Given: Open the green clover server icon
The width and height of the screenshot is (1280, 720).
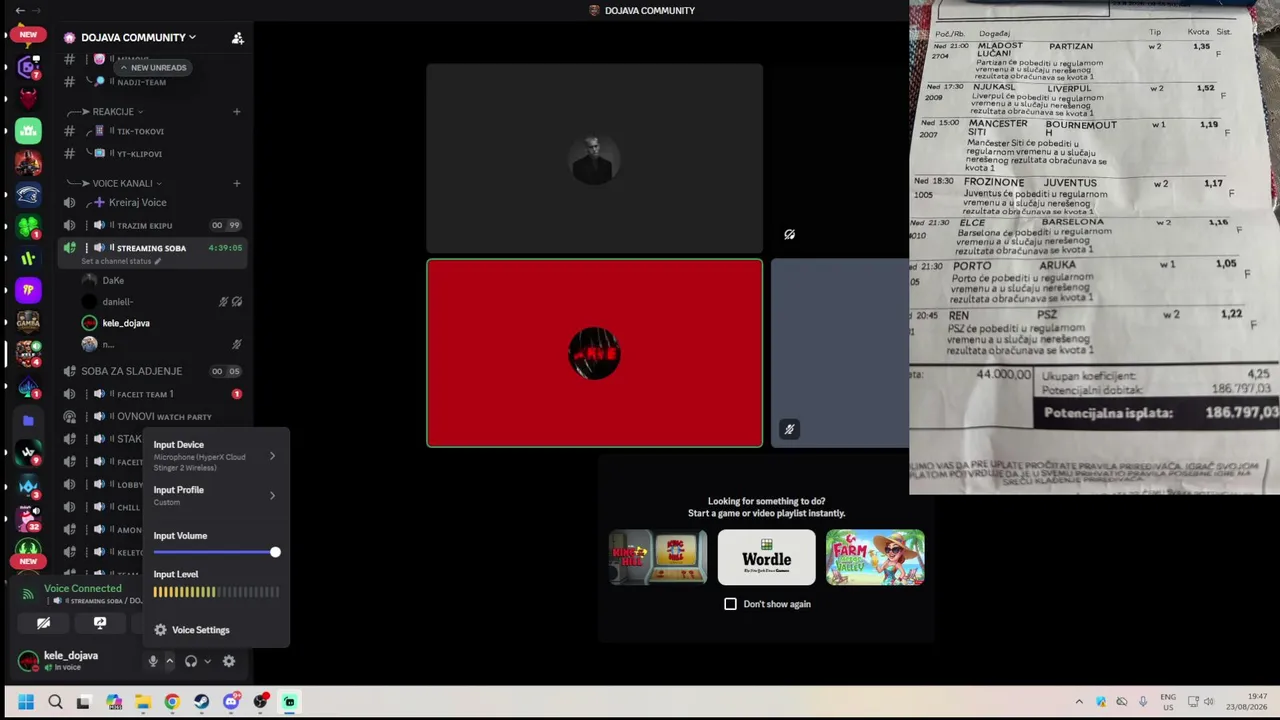Looking at the screenshot, I should (x=28, y=227).
